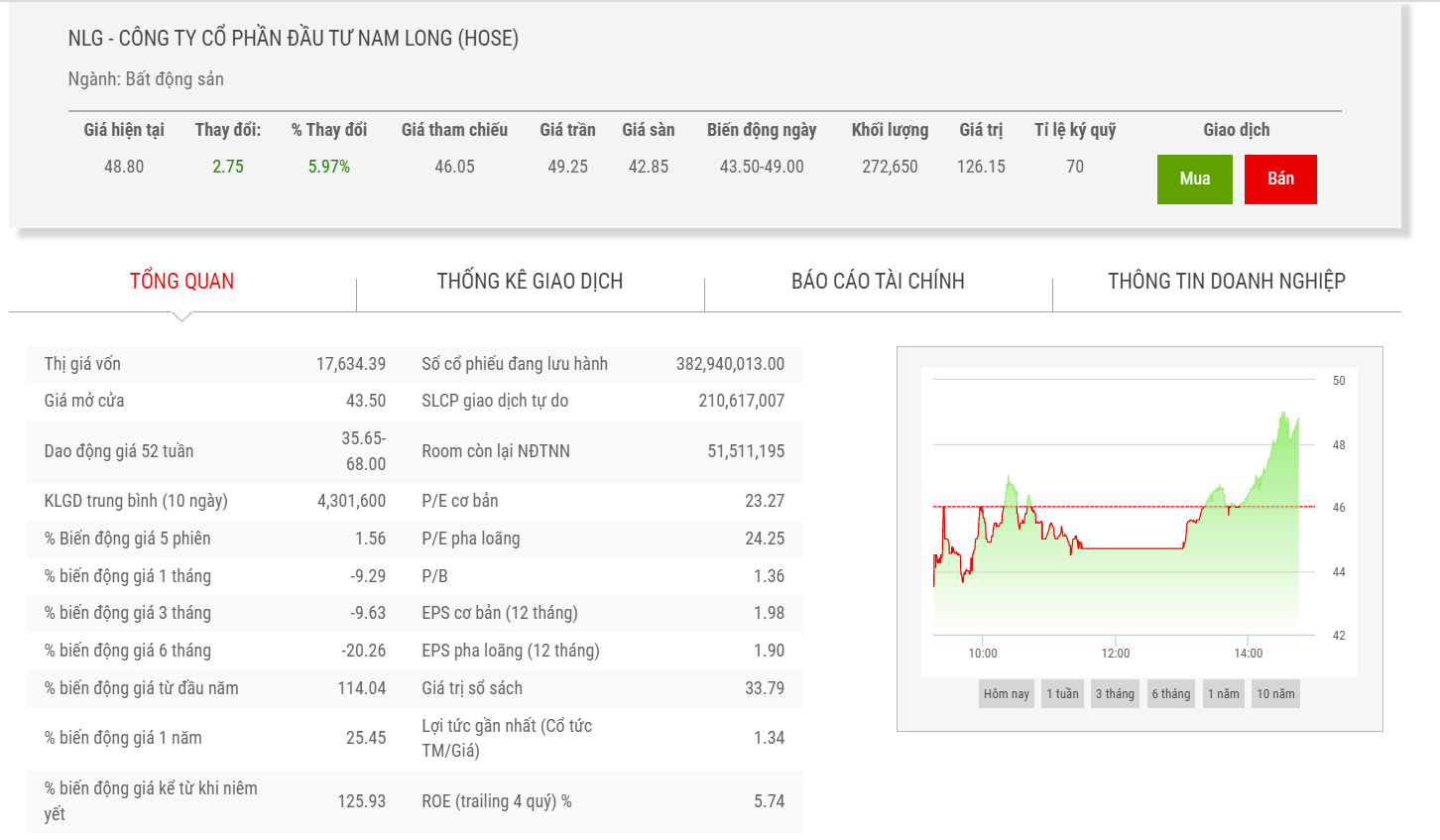Switch the chart to 6 tháng
Image resolution: width=1440 pixels, height=840 pixels.
point(1170,694)
